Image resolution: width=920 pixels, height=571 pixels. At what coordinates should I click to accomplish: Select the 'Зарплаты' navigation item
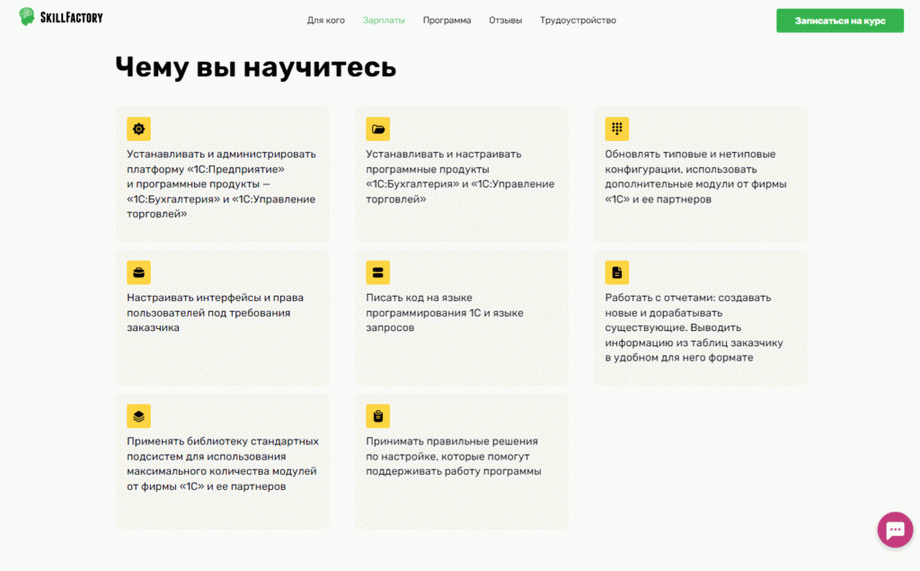[384, 20]
